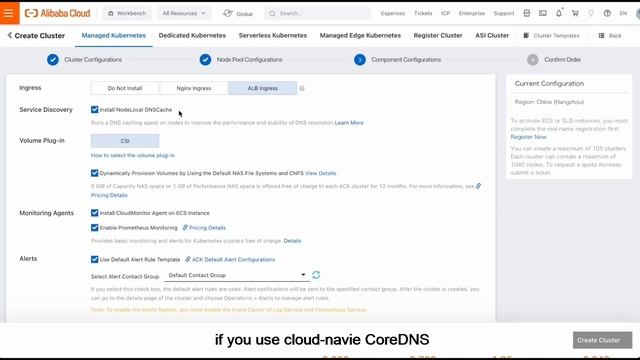This screenshot has width=640, height=360.
Task: Open the notification bell
Action: pos(559,13)
